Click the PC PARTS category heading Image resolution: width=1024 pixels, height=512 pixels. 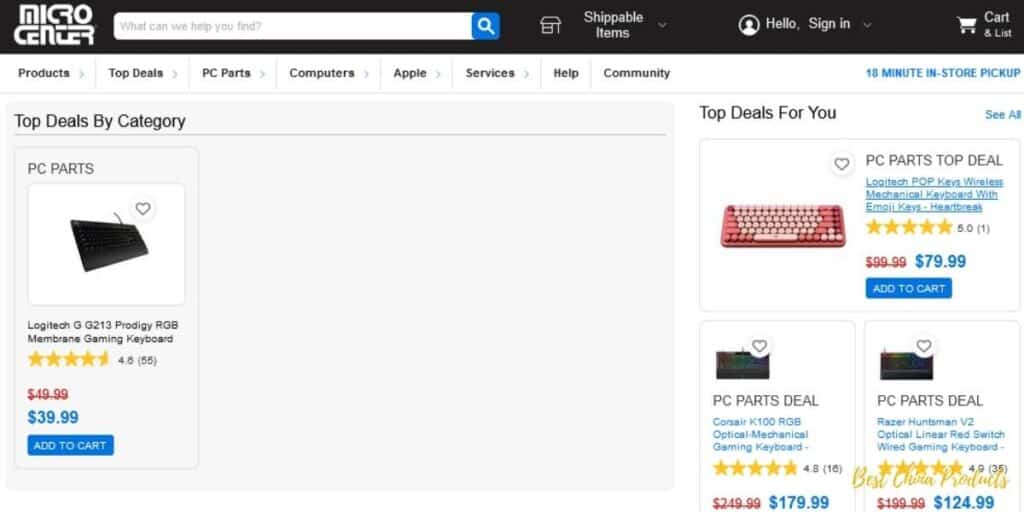click(x=61, y=168)
